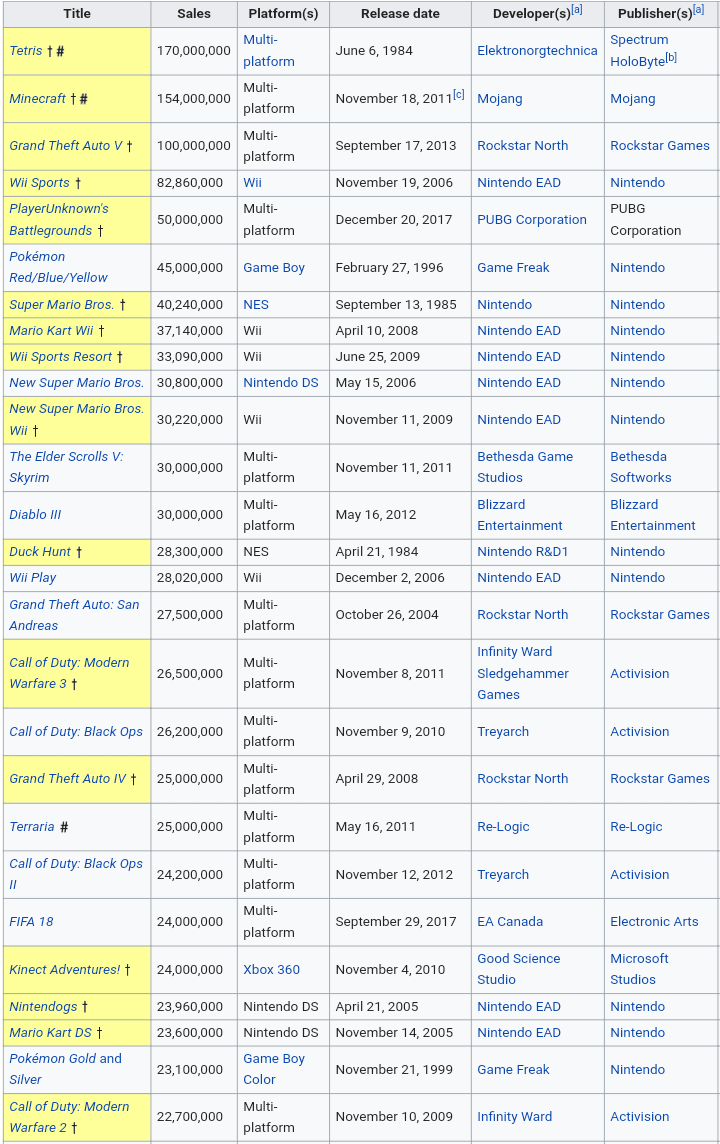
Task: Click the Spectrum HoloByte publisher link
Action: 638,51
